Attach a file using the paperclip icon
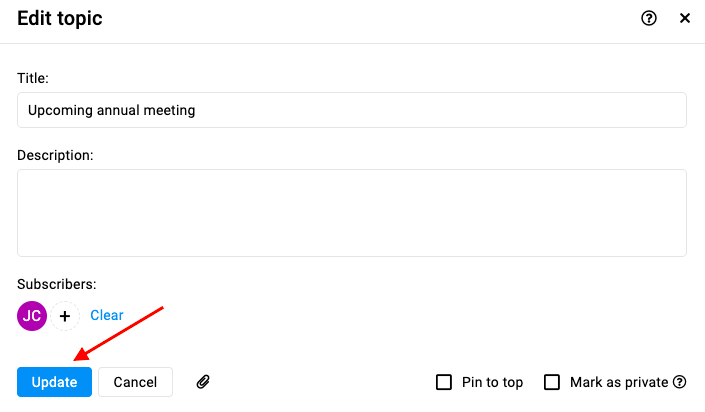The image size is (705, 412). pos(203,382)
